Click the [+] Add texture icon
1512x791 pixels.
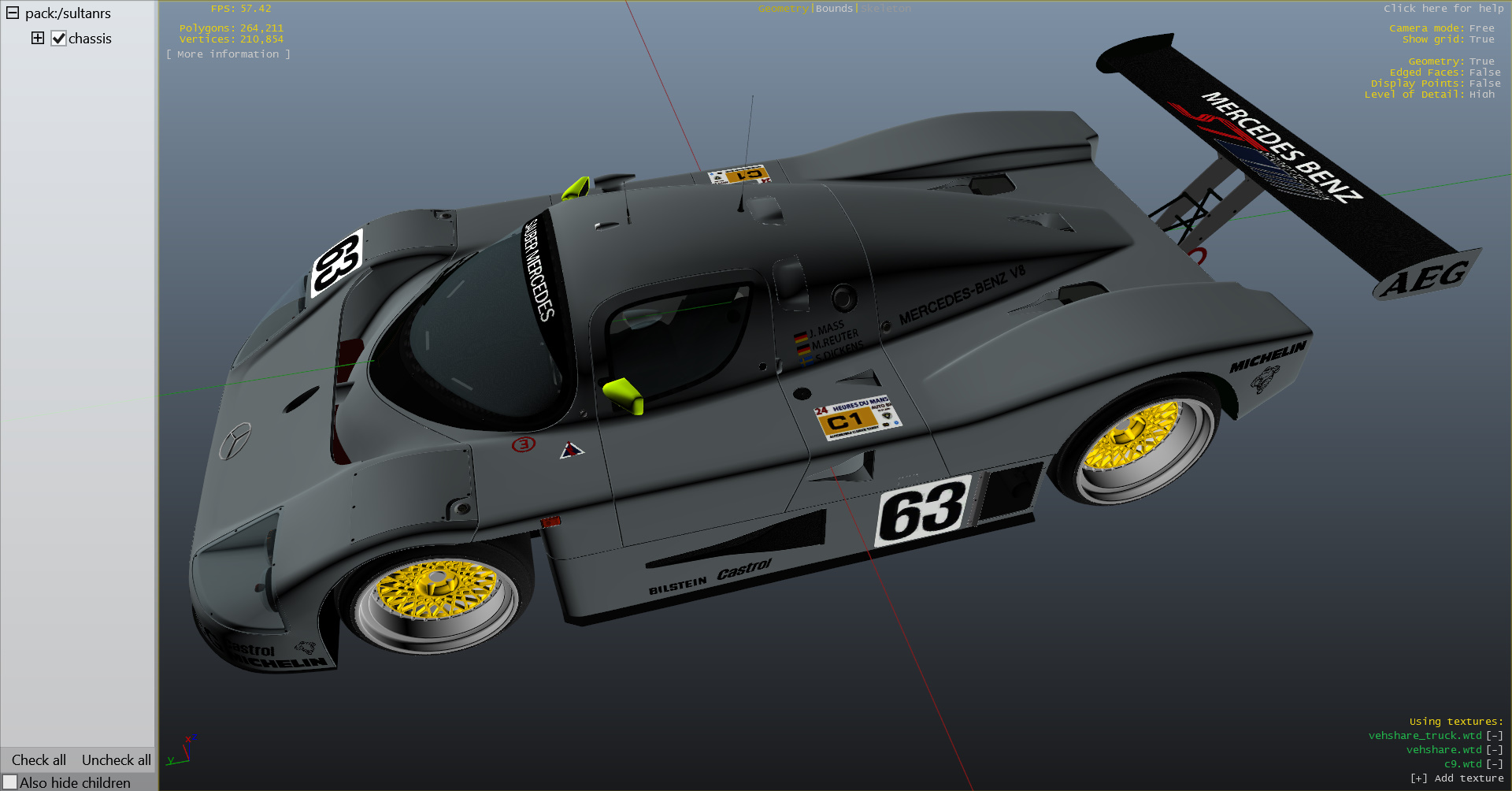click(x=1418, y=778)
